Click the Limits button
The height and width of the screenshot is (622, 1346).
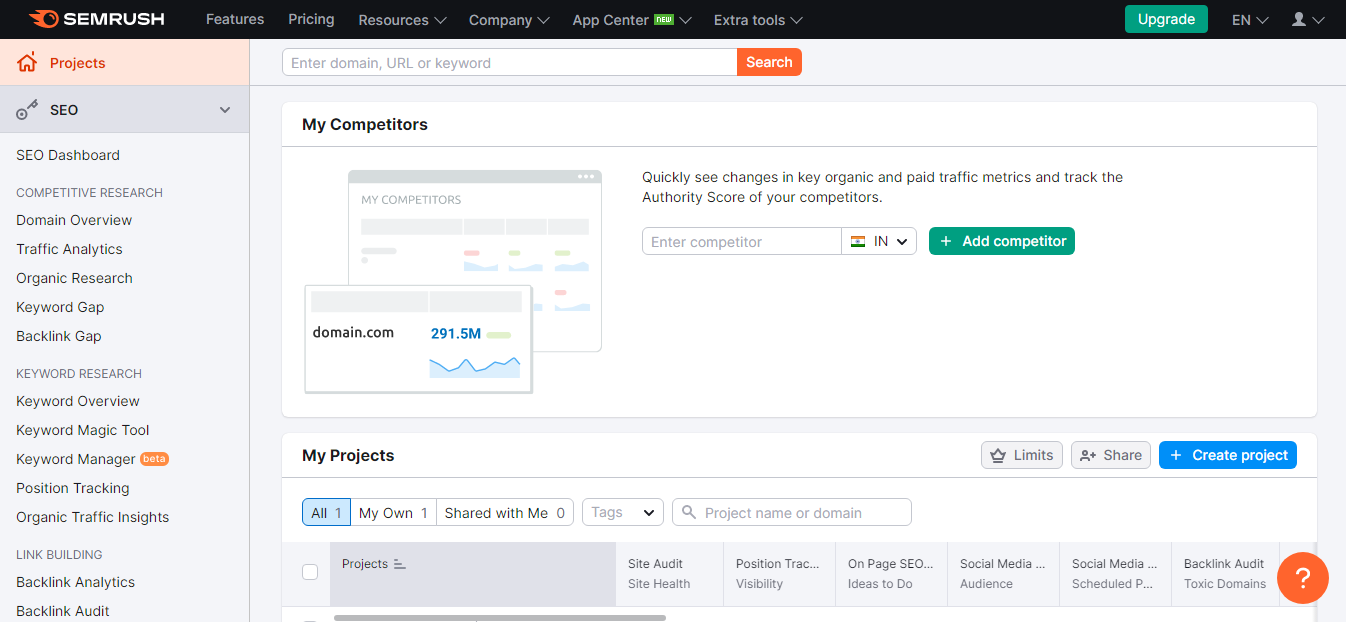(1021, 455)
